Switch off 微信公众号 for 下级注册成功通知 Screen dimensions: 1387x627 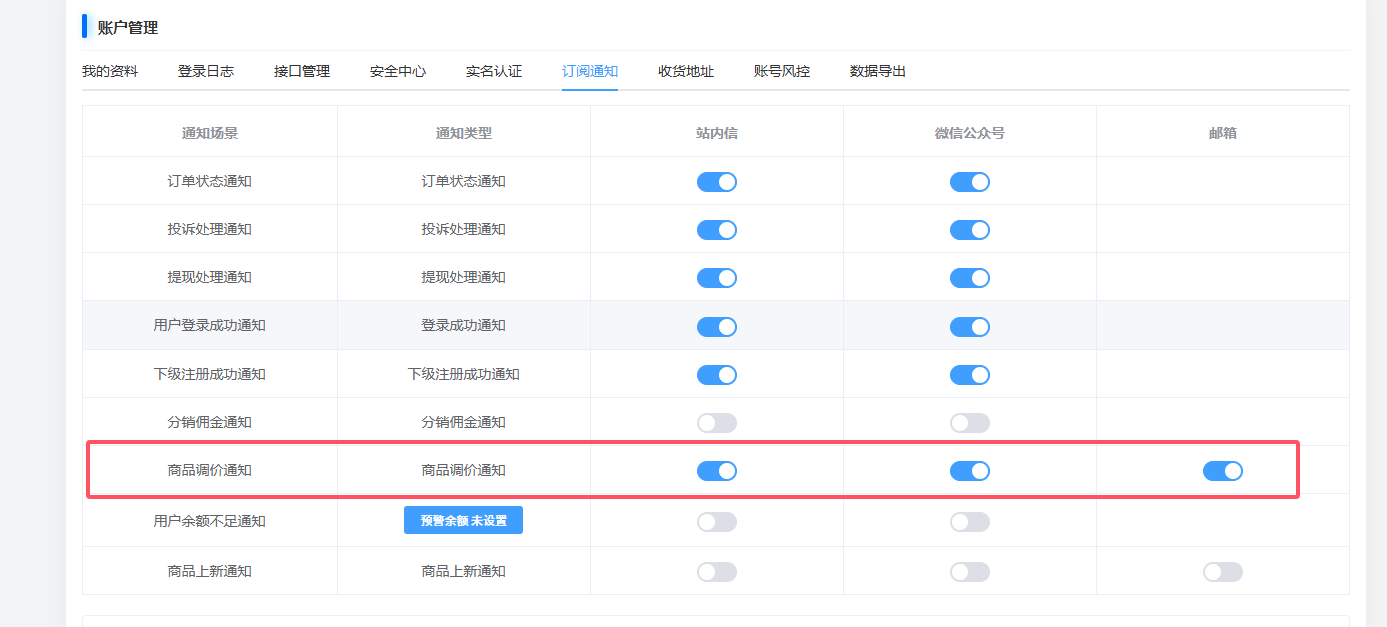click(970, 374)
